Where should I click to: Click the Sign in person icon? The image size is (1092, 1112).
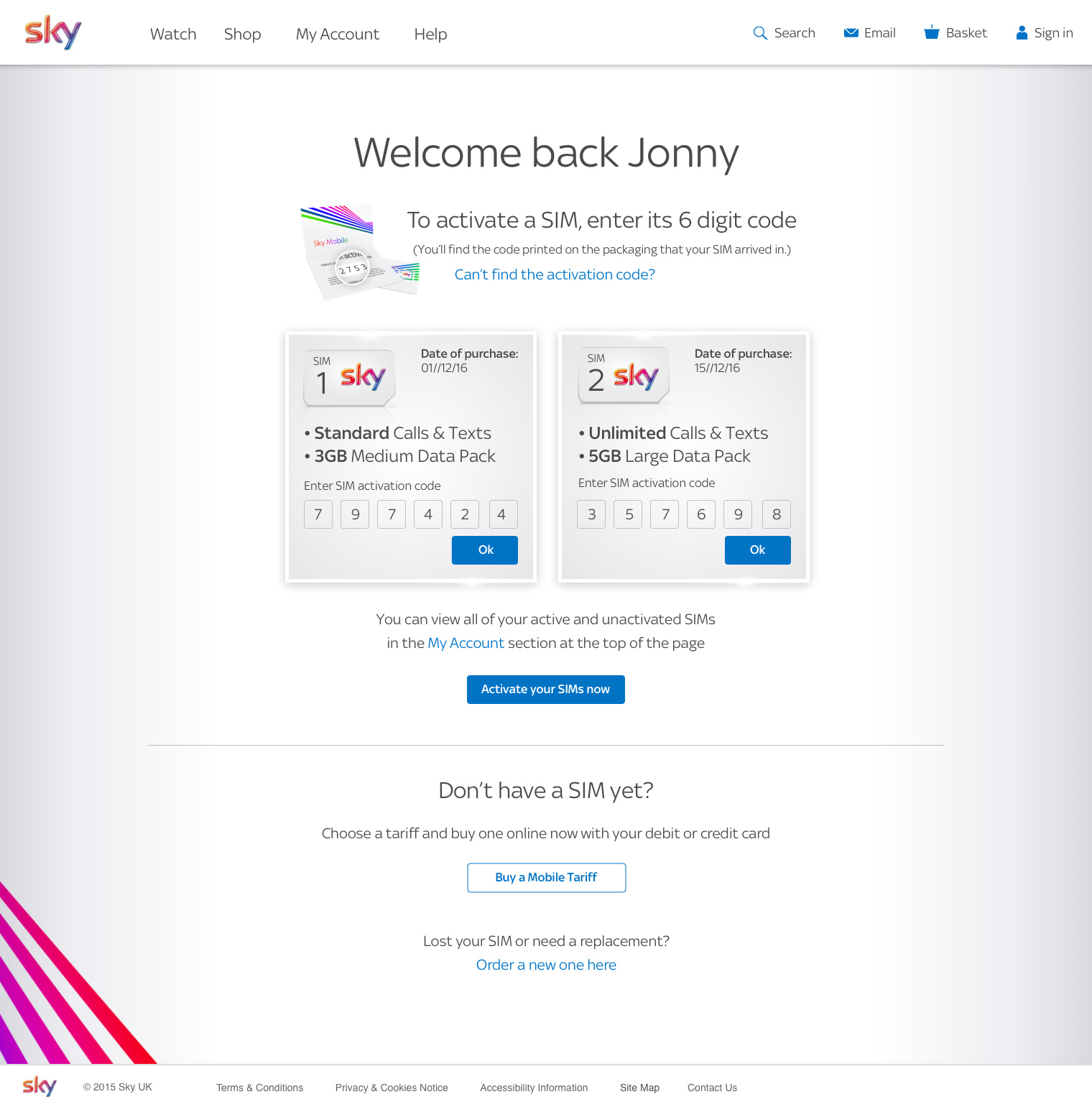pos(1022,33)
